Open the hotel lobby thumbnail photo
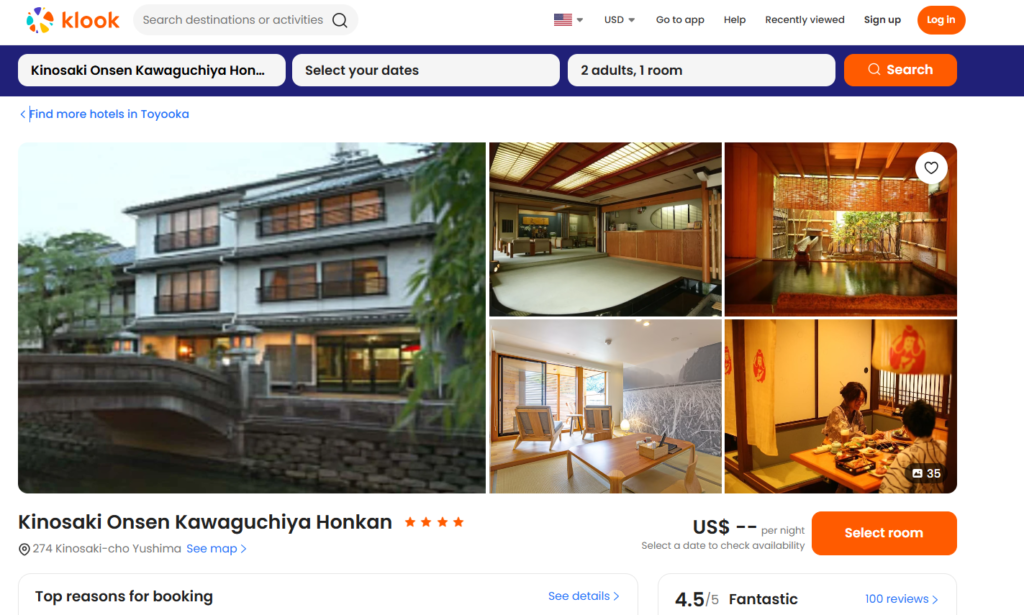The height and width of the screenshot is (615, 1024). [605, 229]
